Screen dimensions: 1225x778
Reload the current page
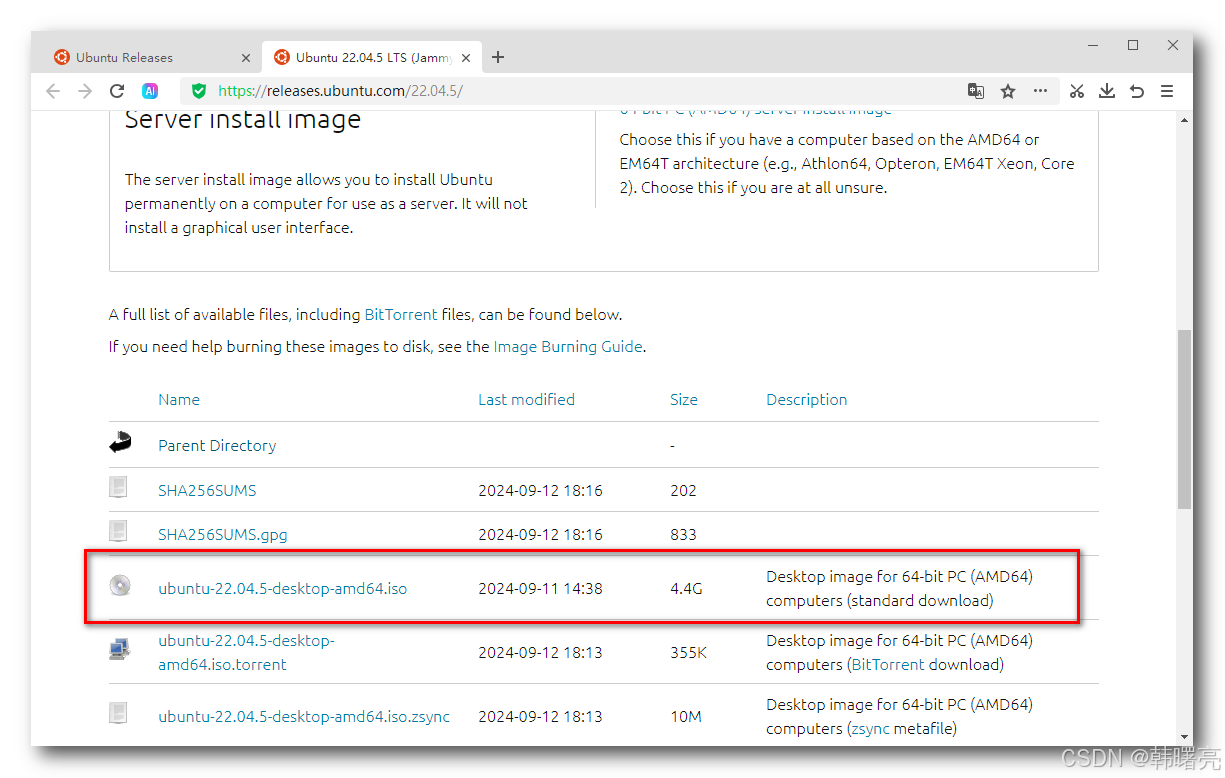tap(117, 91)
